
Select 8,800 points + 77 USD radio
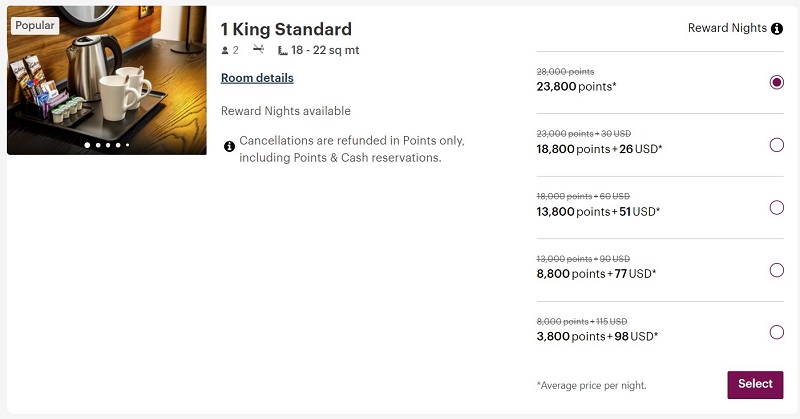pyautogui.click(x=777, y=270)
